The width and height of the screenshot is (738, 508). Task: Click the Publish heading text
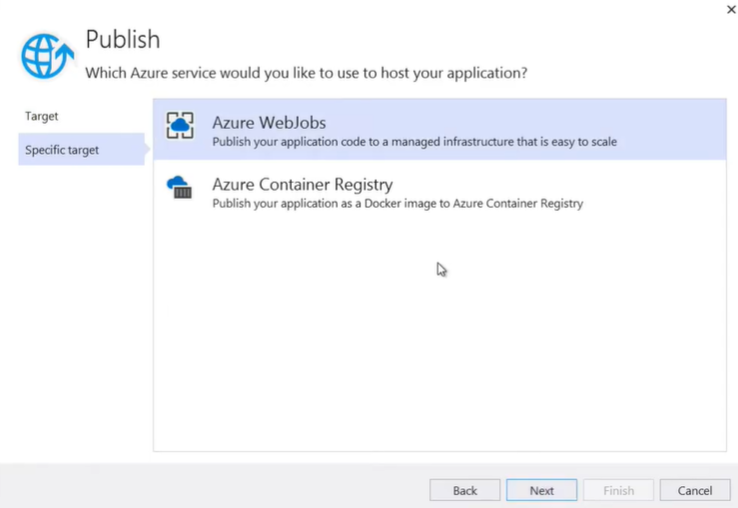pyautogui.click(x=123, y=40)
